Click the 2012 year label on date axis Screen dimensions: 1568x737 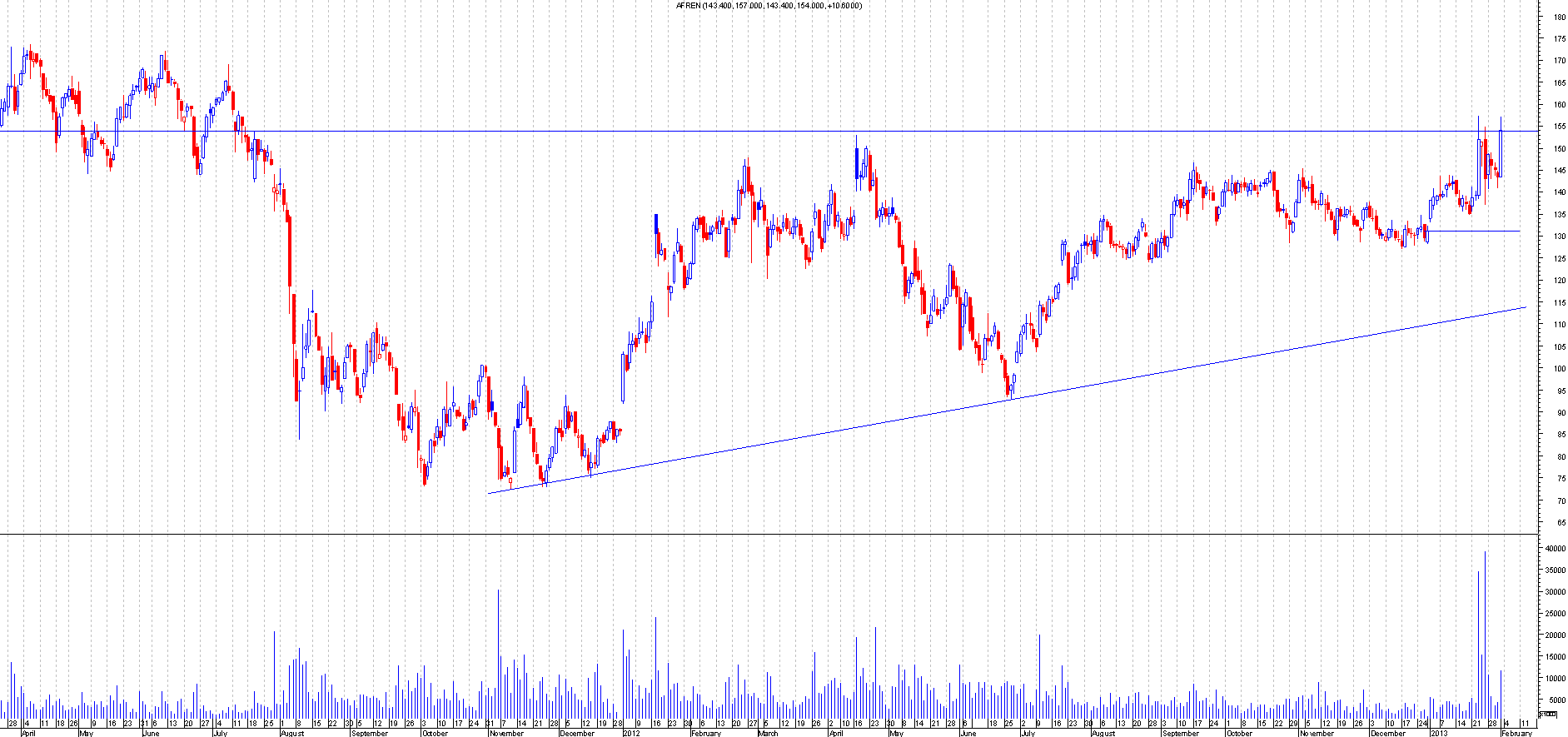click(631, 733)
